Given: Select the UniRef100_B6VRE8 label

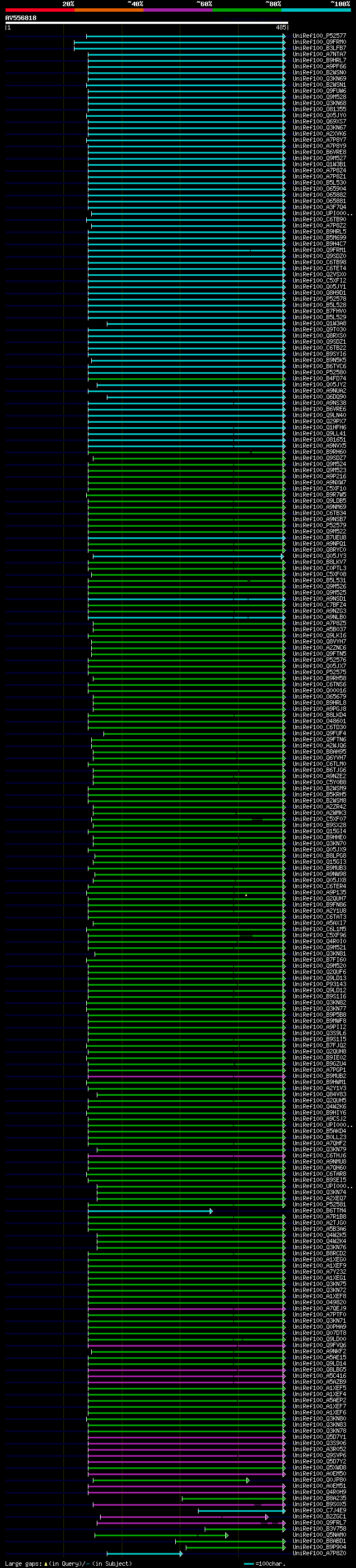Looking at the screenshot, I should tap(319, 152).
